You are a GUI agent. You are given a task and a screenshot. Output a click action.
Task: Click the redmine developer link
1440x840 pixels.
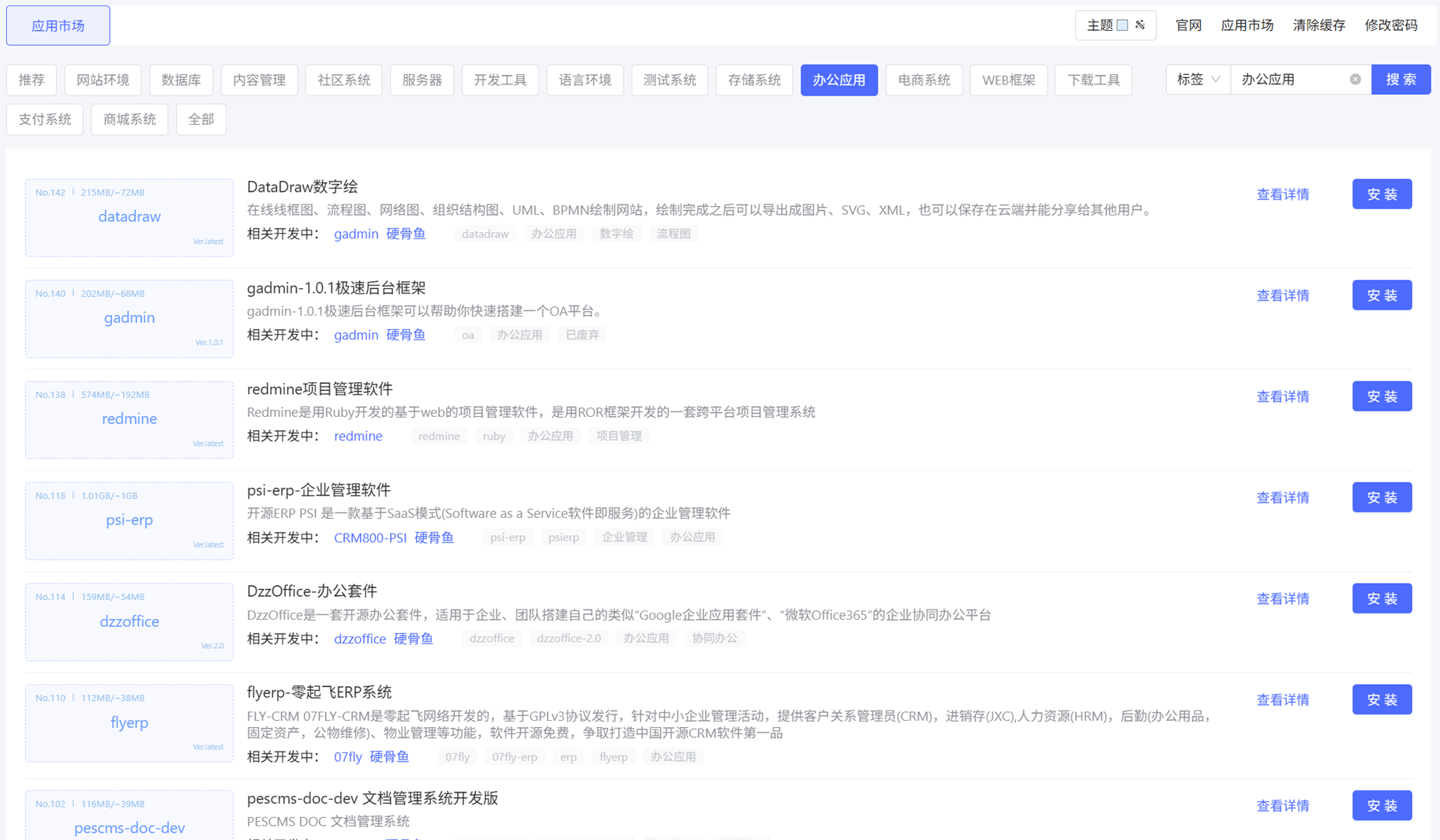coord(358,436)
